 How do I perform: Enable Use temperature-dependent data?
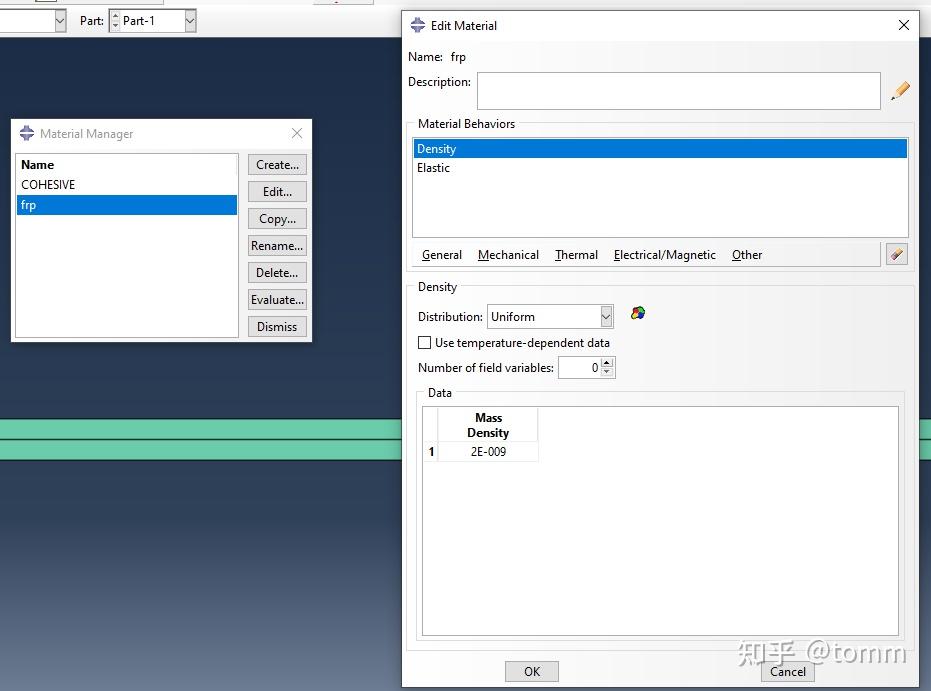pyautogui.click(x=424, y=341)
